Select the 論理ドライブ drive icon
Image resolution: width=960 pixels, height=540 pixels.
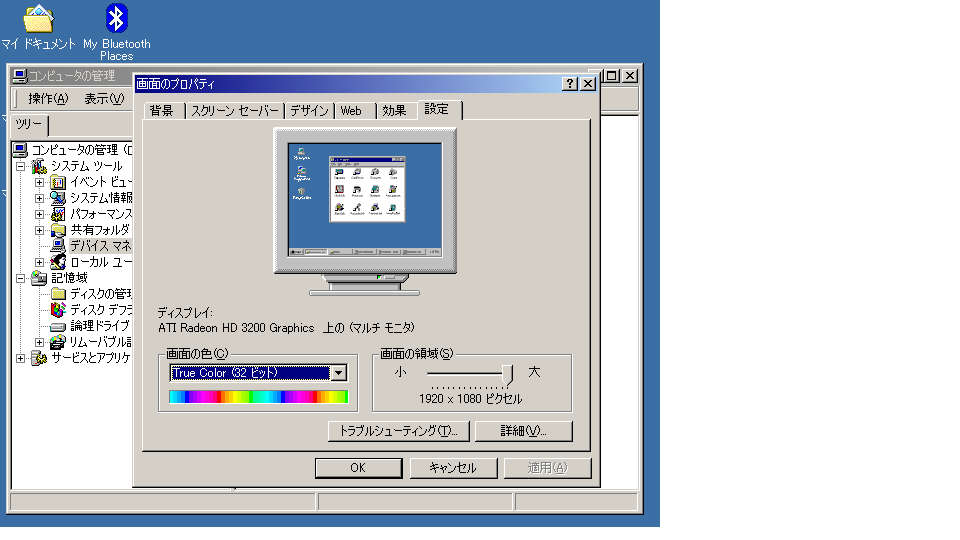point(58,326)
